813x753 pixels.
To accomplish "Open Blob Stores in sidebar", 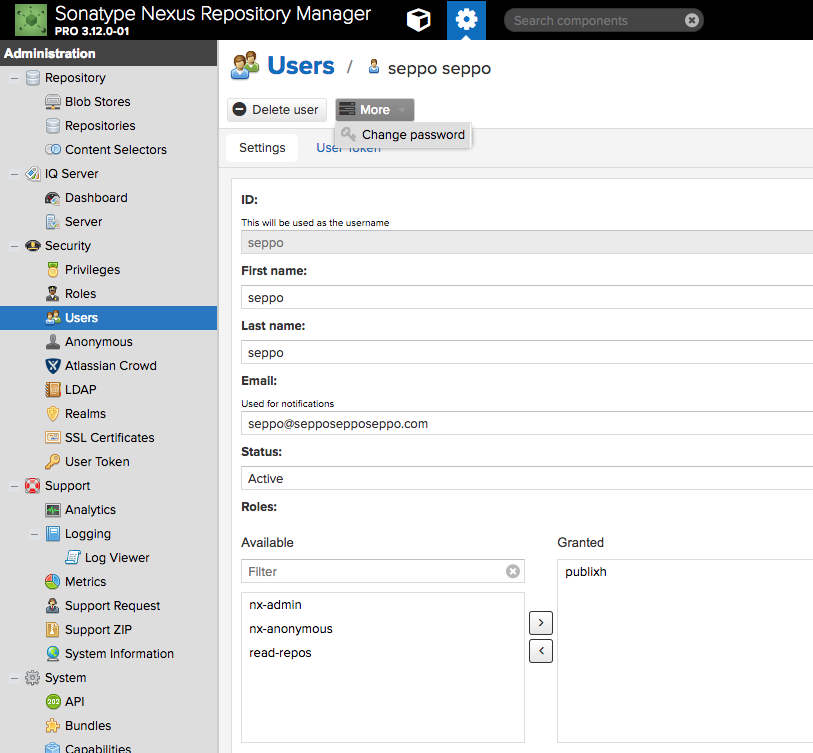I will [97, 102].
